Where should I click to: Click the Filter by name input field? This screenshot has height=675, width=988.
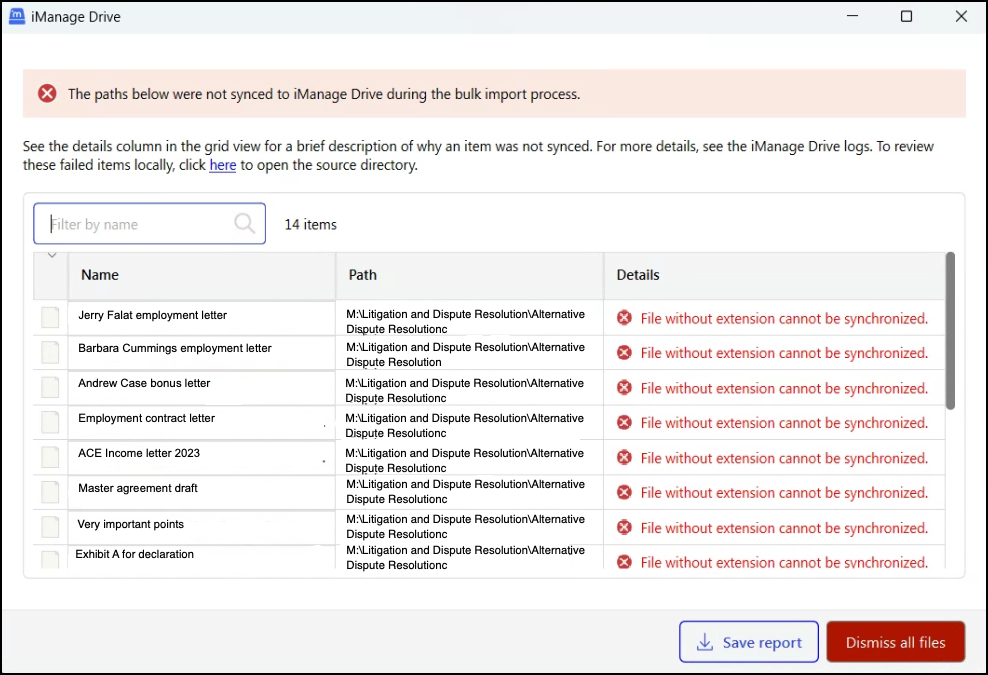pos(140,224)
